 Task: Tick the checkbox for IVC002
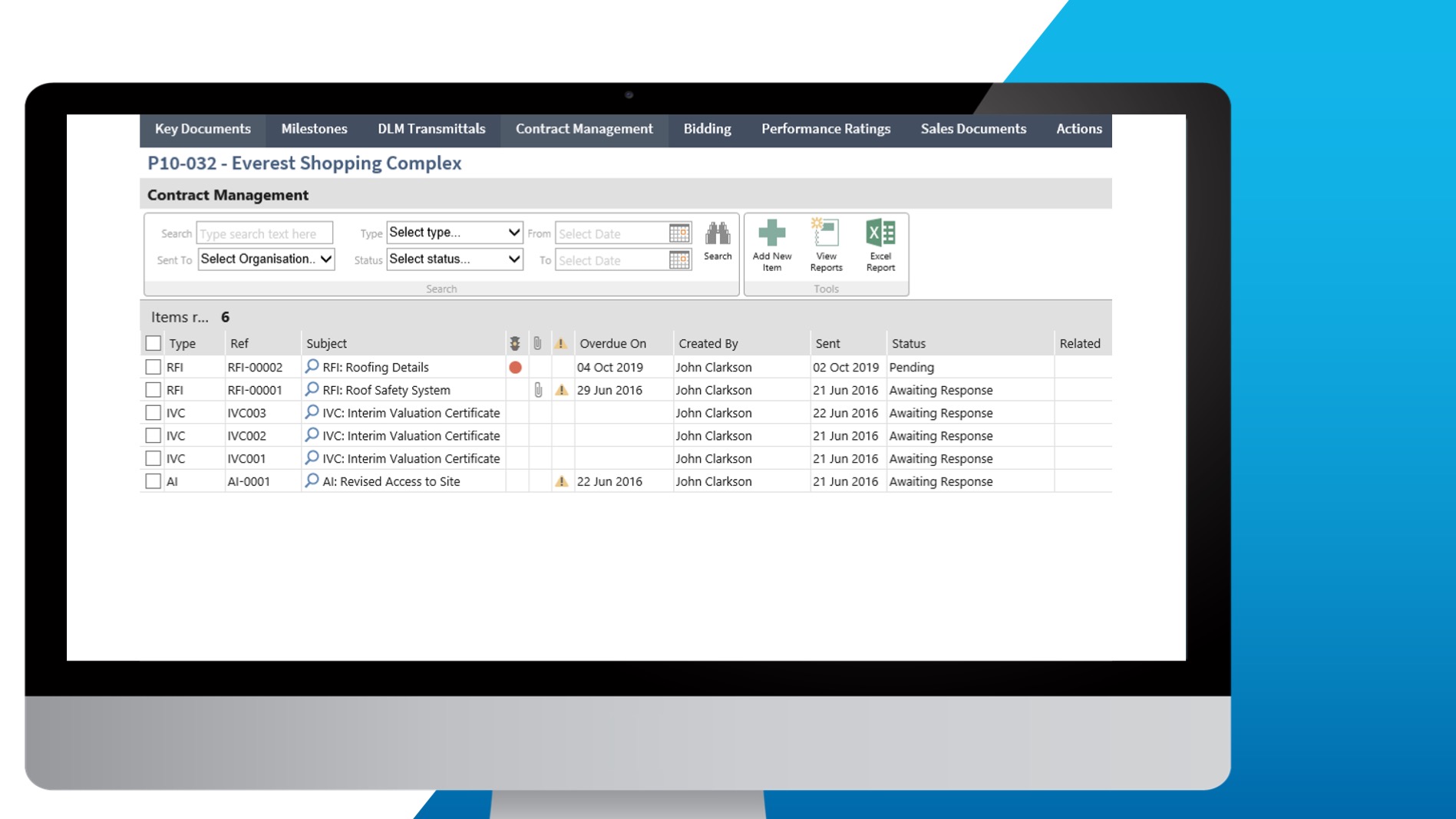(154, 435)
